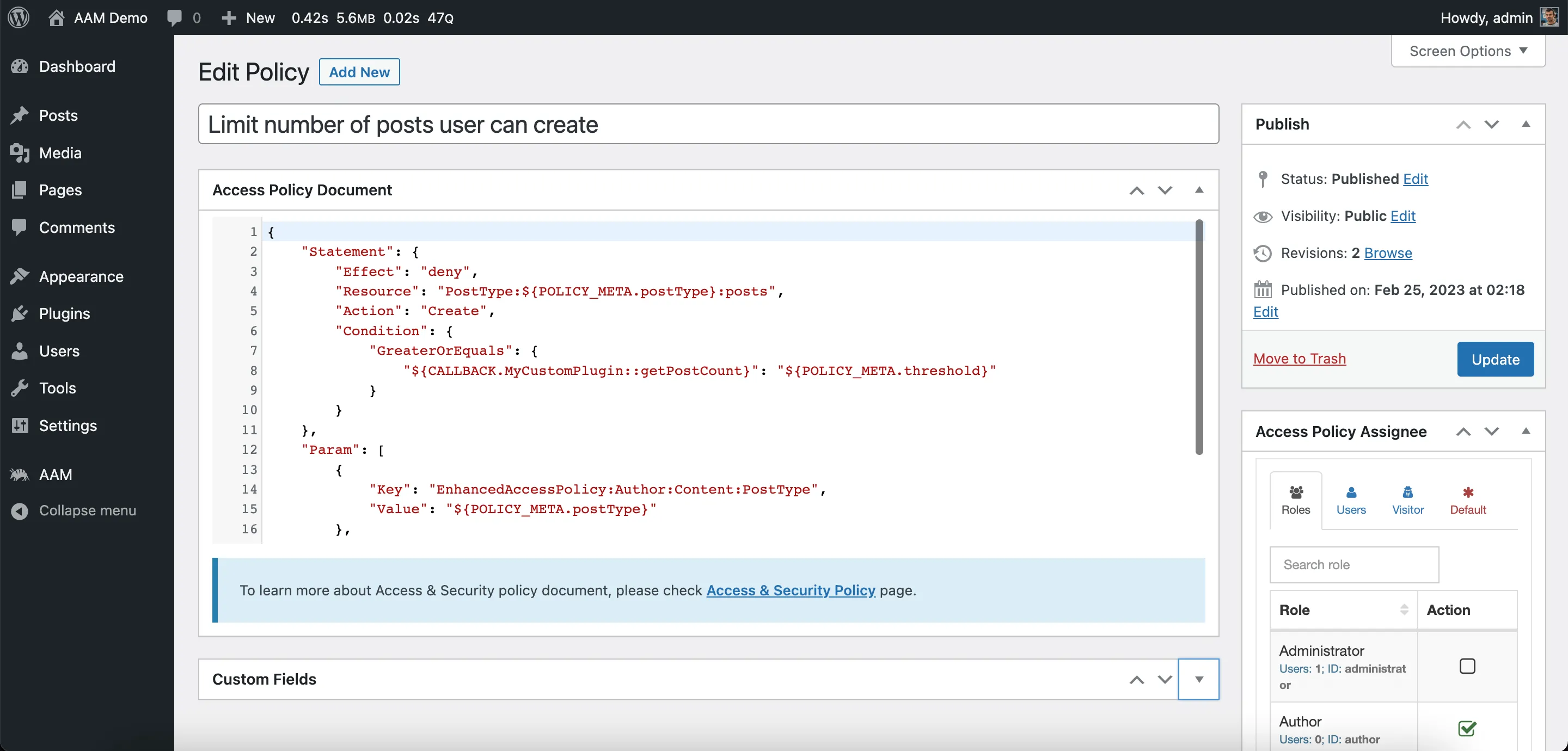Collapse the Publish panel triangle
The width and height of the screenshot is (1568, 751).
1526,124
